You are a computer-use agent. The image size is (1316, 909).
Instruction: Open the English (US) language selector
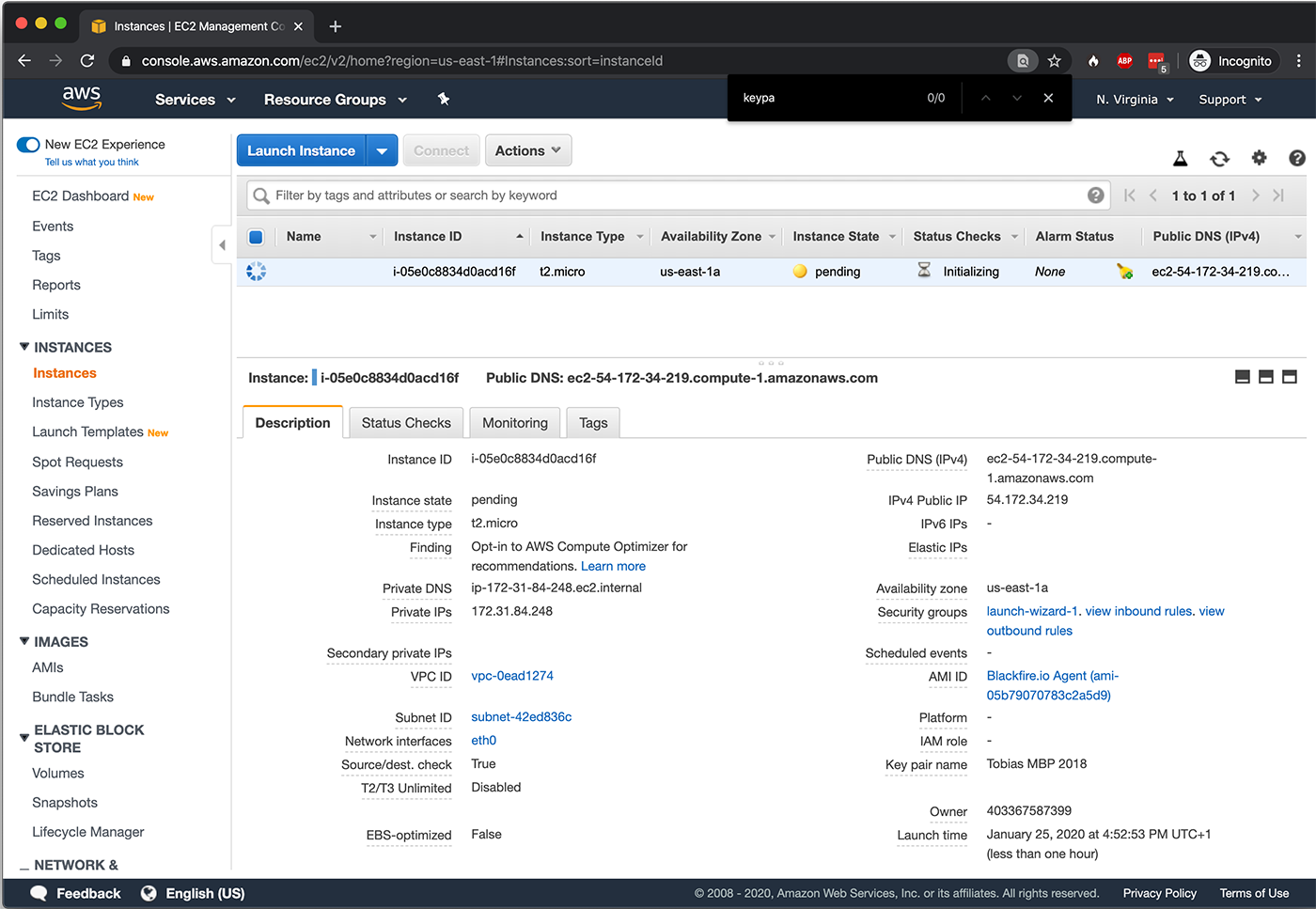[x=193, y=893]
